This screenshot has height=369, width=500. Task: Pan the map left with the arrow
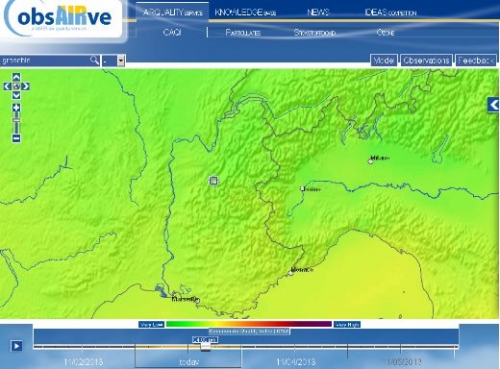click(7, 87)
